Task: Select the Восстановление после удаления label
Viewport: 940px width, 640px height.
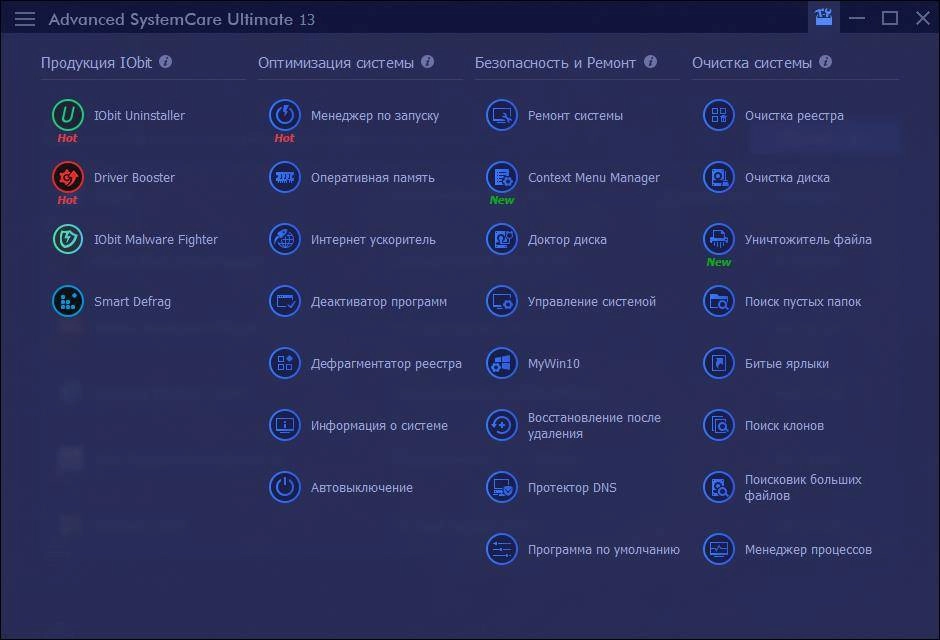Action: pyautogui.click(x=594, y=425)
